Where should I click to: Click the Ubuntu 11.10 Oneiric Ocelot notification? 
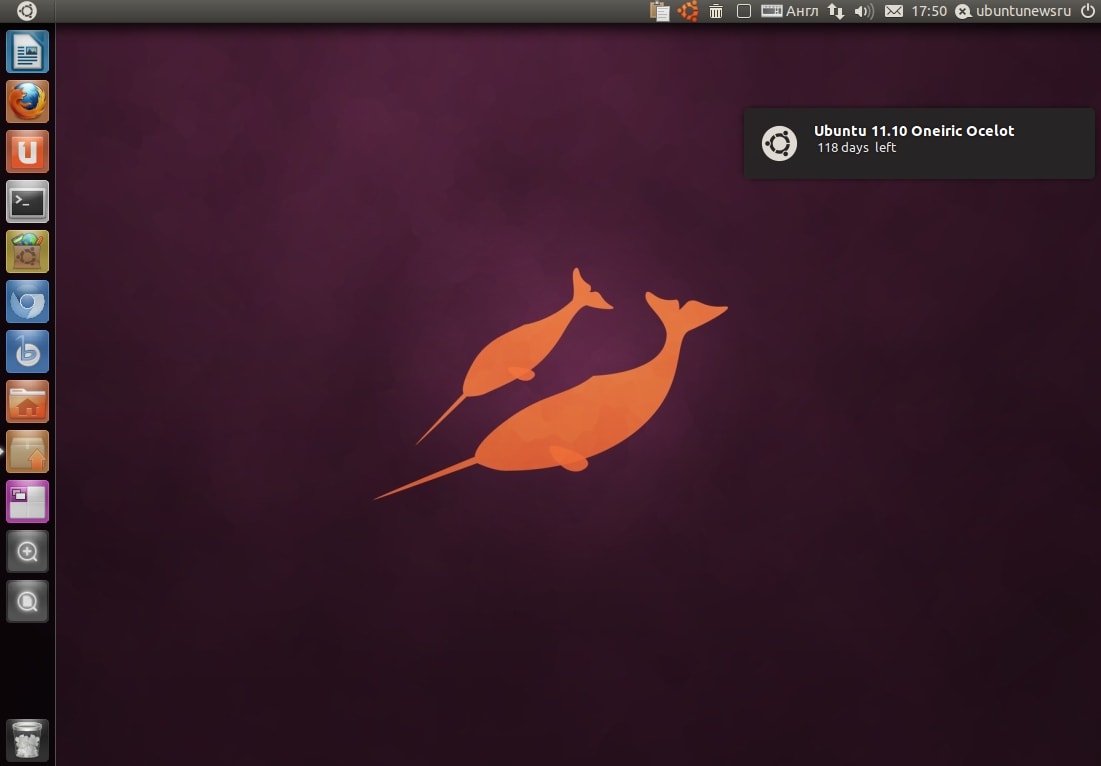click(x=919, y=143)
